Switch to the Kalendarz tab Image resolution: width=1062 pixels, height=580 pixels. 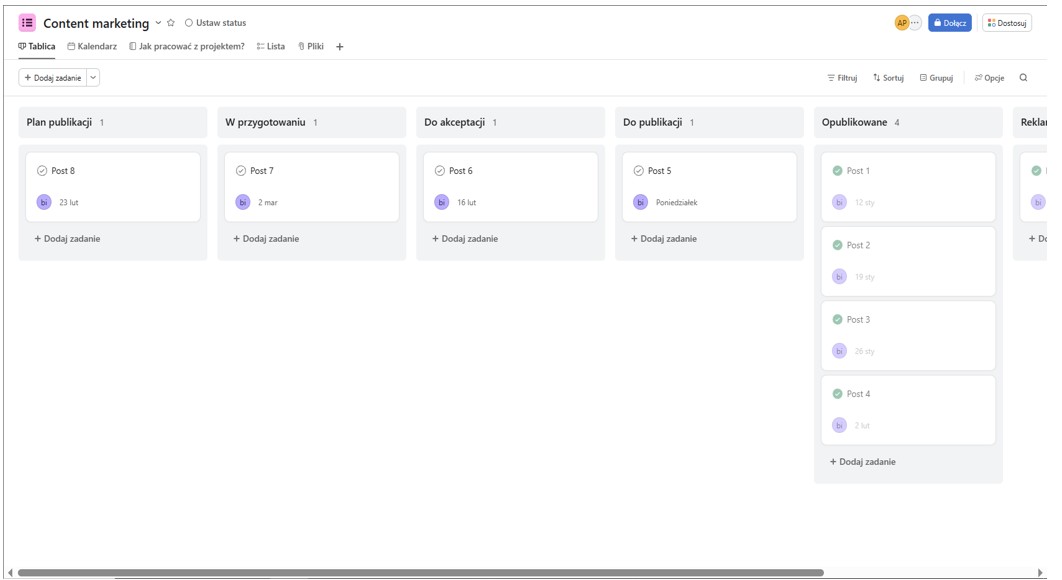pyautogui.click(x=92, y=47)
